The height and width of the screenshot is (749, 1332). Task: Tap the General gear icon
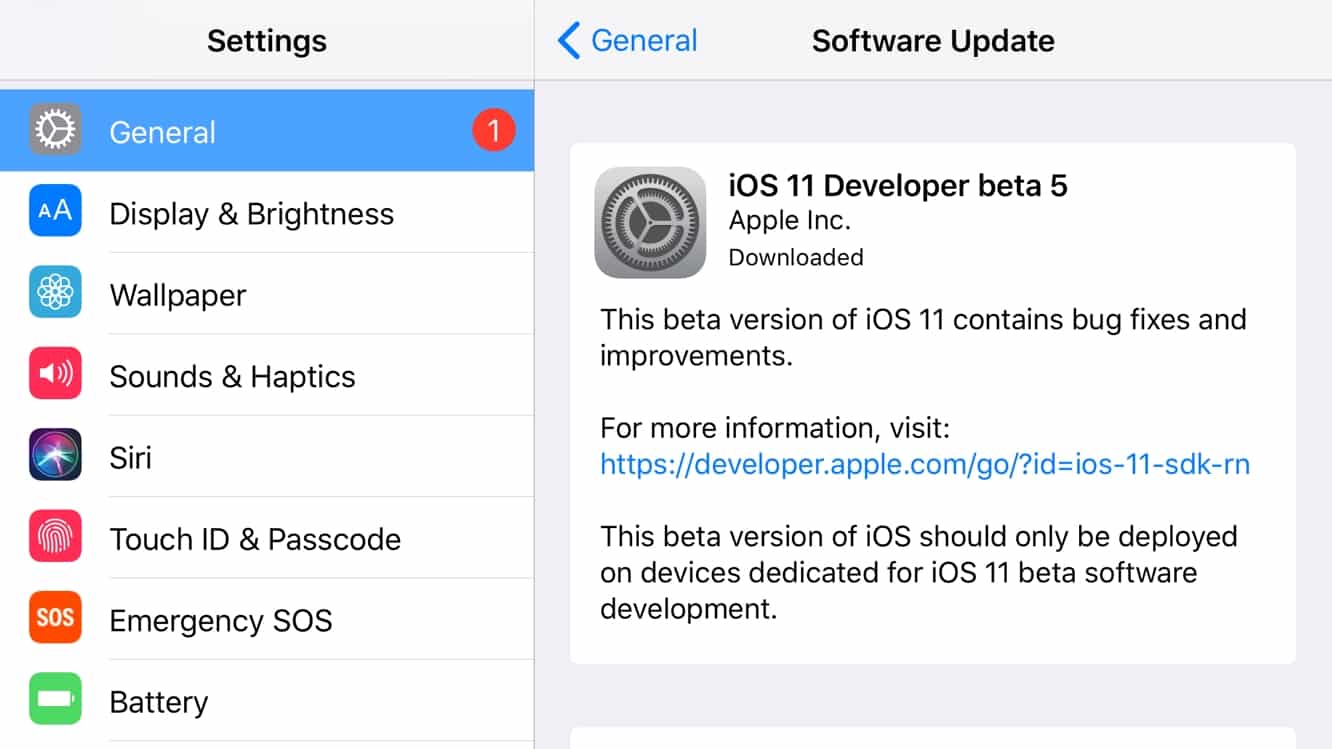[x=55, y=130]
